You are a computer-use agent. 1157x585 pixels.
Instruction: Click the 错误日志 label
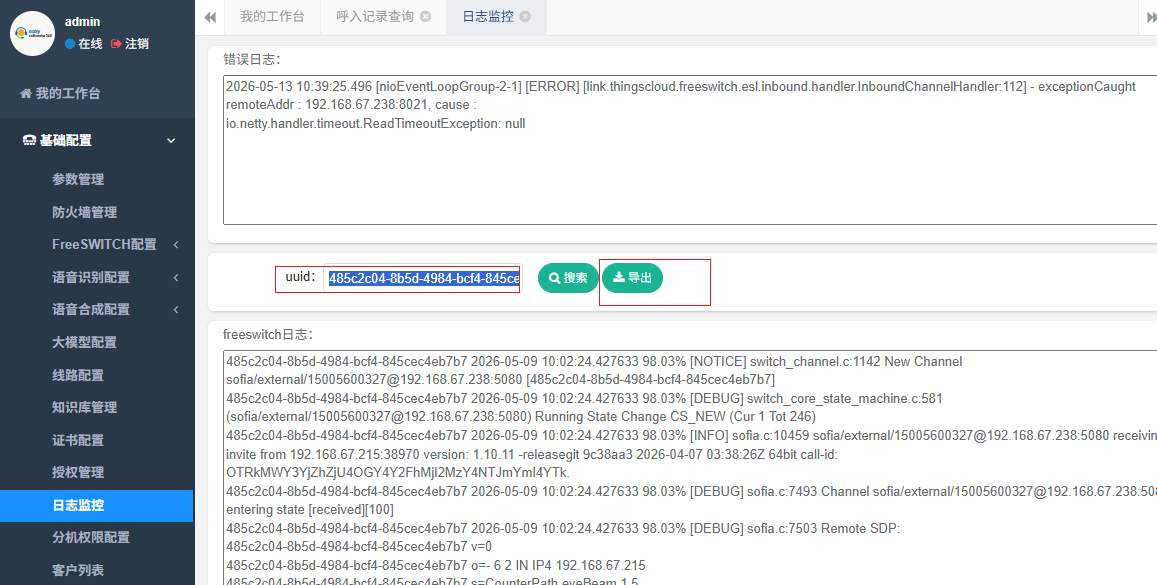(252, 60)
